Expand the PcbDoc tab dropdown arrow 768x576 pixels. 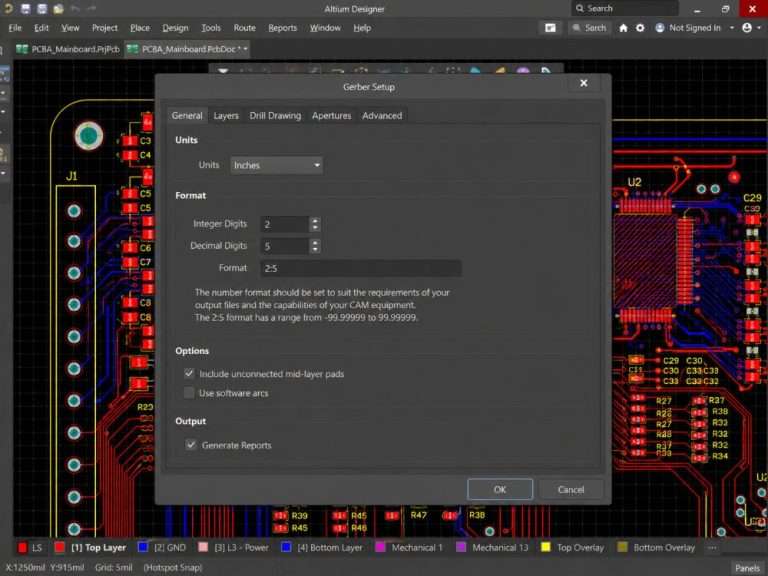coord(245,49)
